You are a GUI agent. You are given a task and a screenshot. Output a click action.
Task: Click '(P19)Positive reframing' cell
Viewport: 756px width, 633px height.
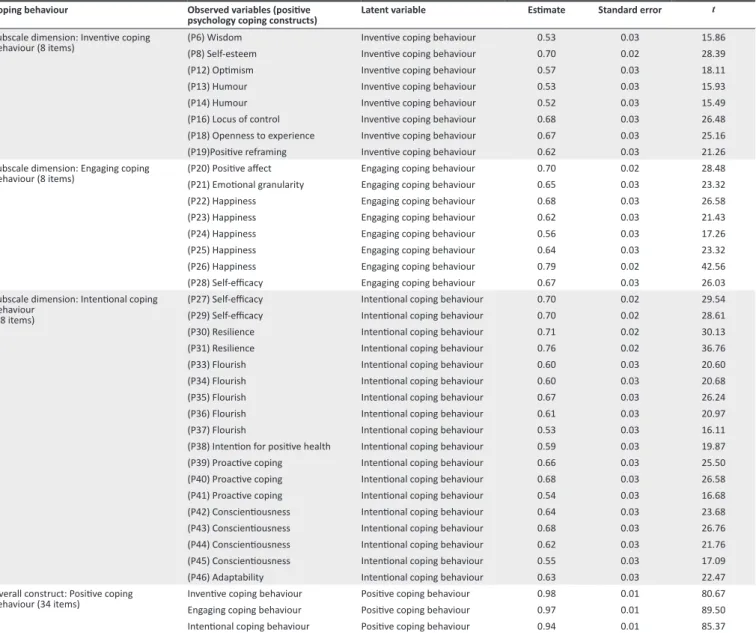[x=237, y=152]
